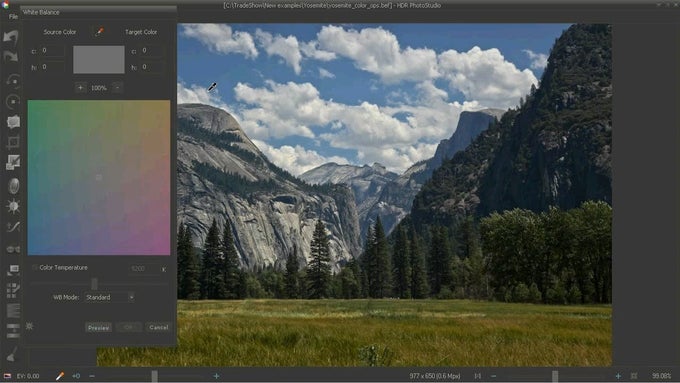Open the WB Mode dropdown
Screen dimensions: 680x383
109,298
